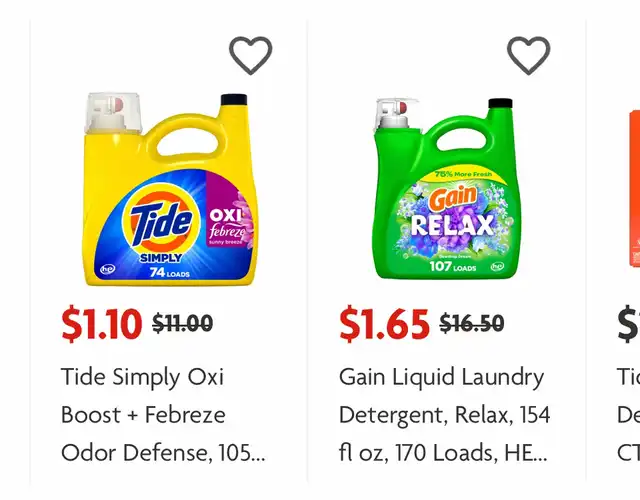Open the Gain Liquid Laundry Detergent title link

tap(444, 414)
